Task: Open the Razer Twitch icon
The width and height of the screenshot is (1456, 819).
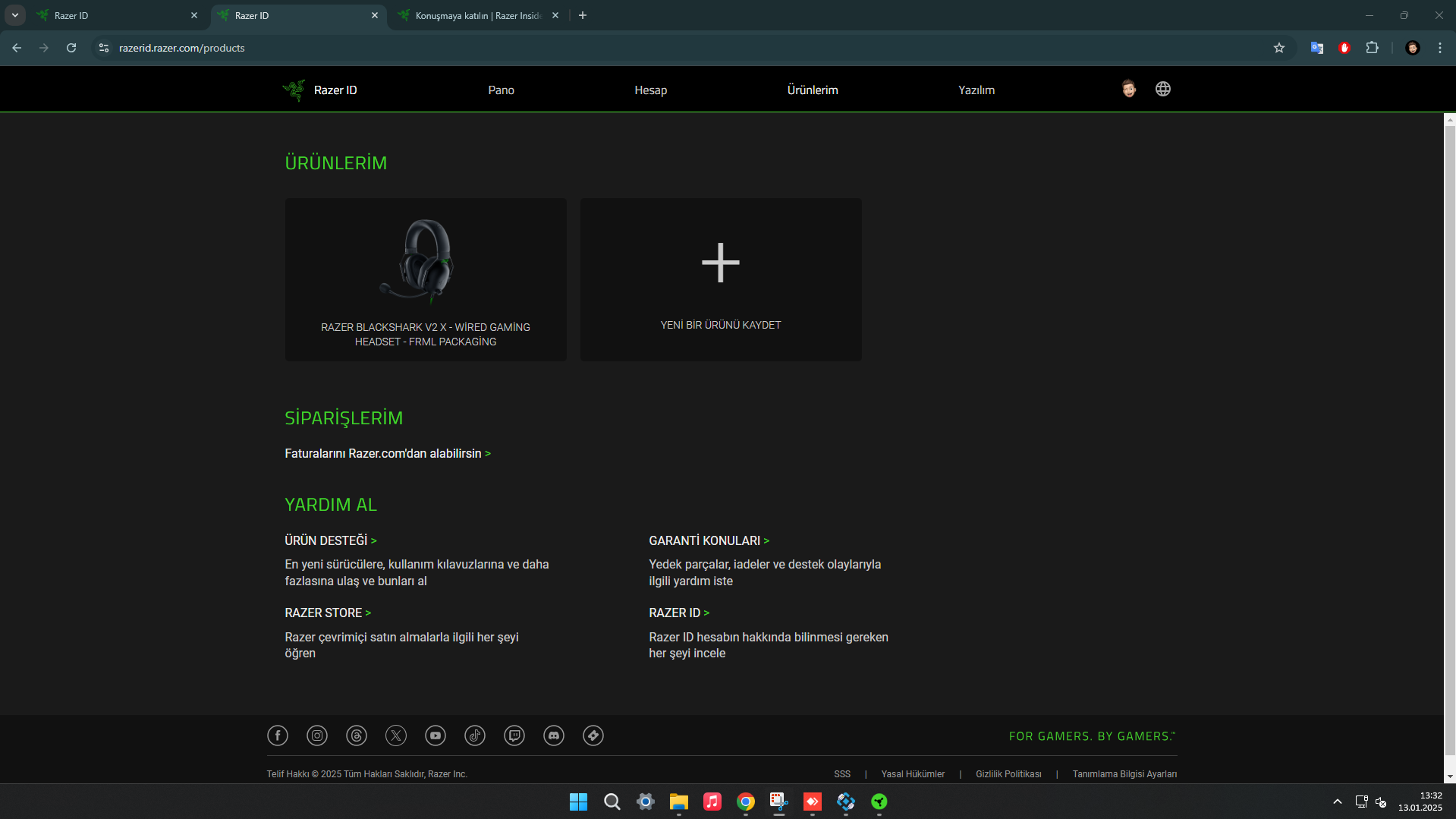Action: [x=514, y=736]
